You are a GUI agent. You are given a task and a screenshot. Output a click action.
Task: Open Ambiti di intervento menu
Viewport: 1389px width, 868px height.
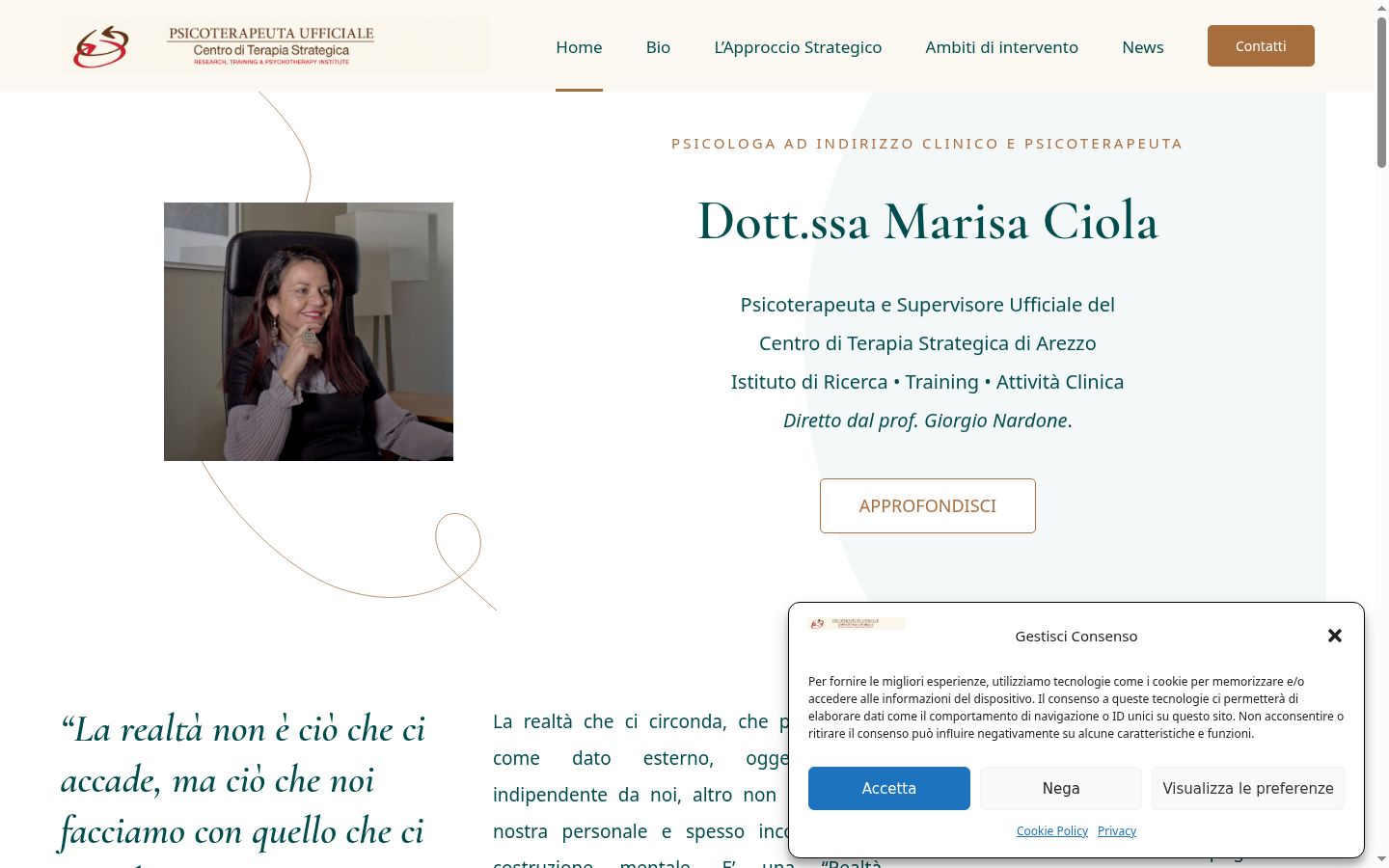coord(1001,47)
